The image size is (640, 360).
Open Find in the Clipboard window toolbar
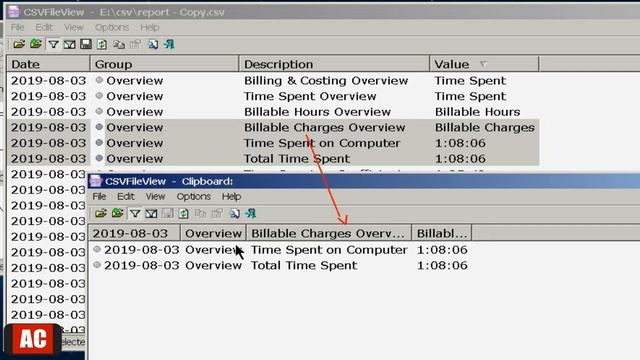pyautogui.click(x=234, y=213)
